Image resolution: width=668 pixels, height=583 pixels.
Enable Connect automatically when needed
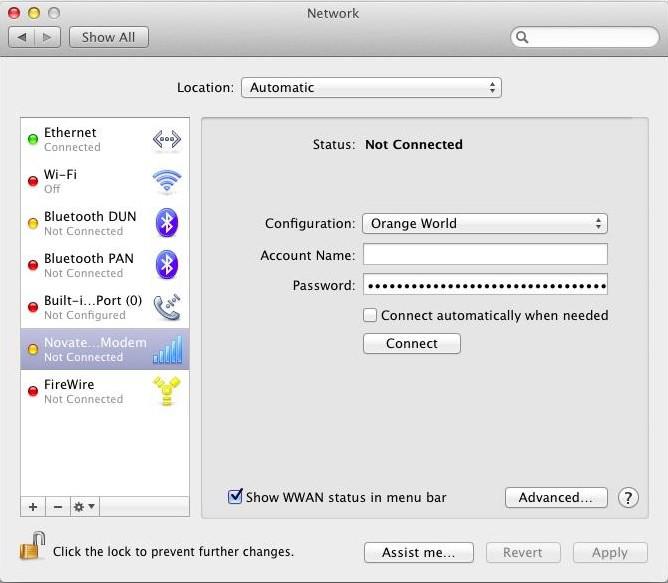pyautogui.click(x=371, y=315)
